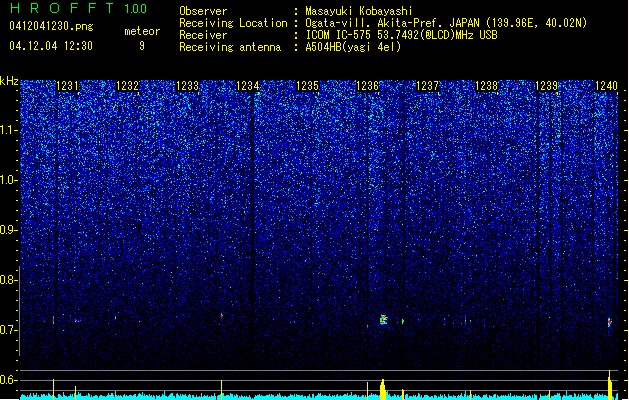Click the 1234 time marker
The height and width of the screenshot is (400, 629).
[x=248, y=86]
